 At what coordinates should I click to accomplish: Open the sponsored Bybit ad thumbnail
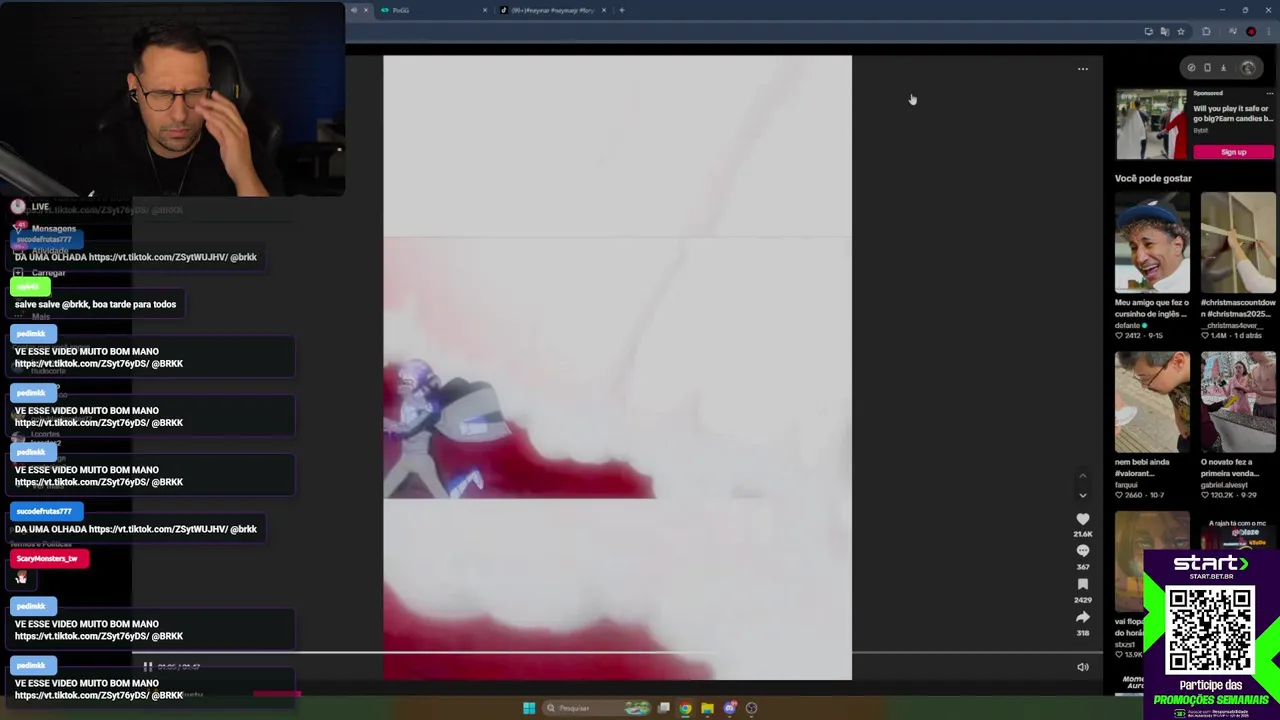[x=1151, y=125]
